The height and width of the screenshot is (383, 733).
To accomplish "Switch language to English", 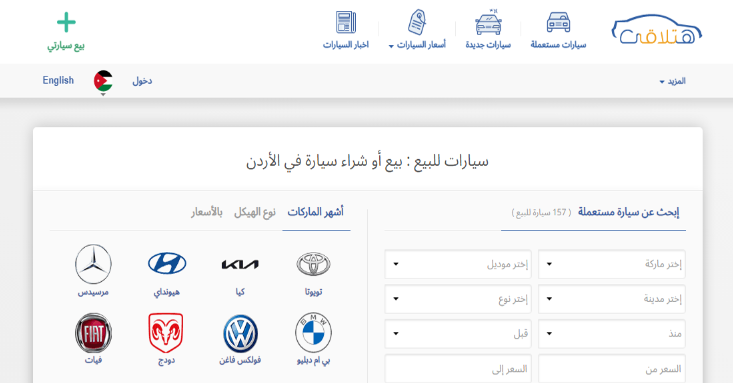I will click(x=58, y=80).
